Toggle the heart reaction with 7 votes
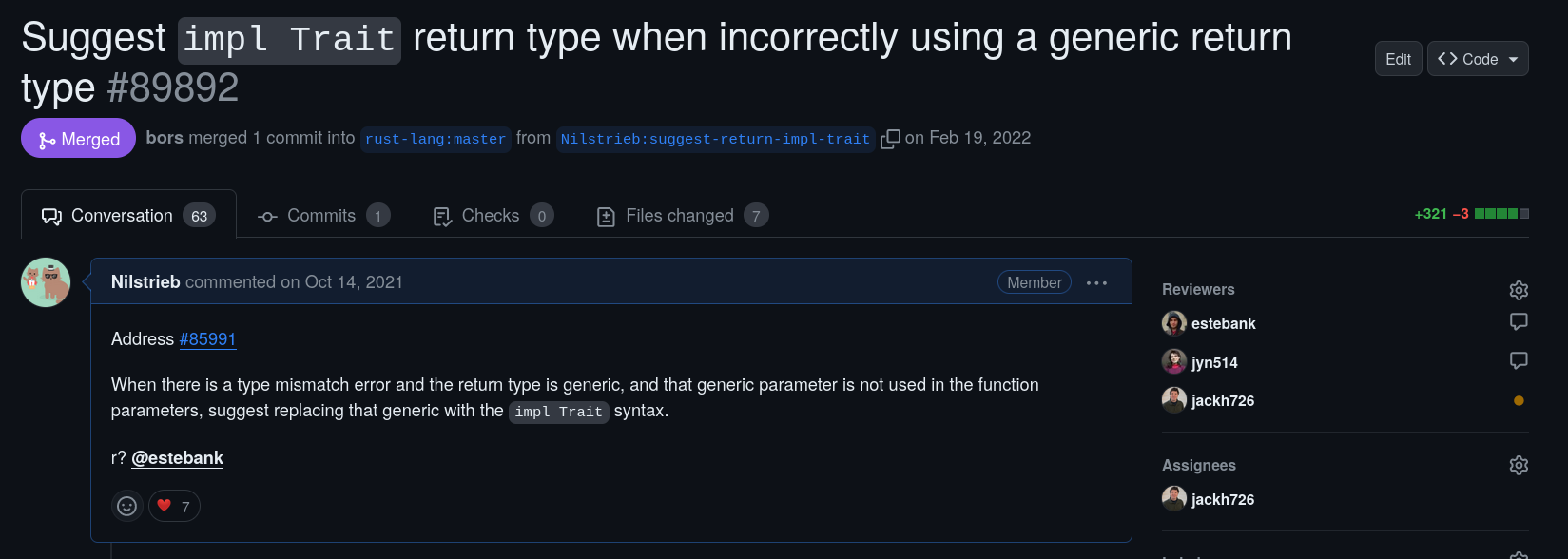 pyautogui.click(x=174, y=506)
